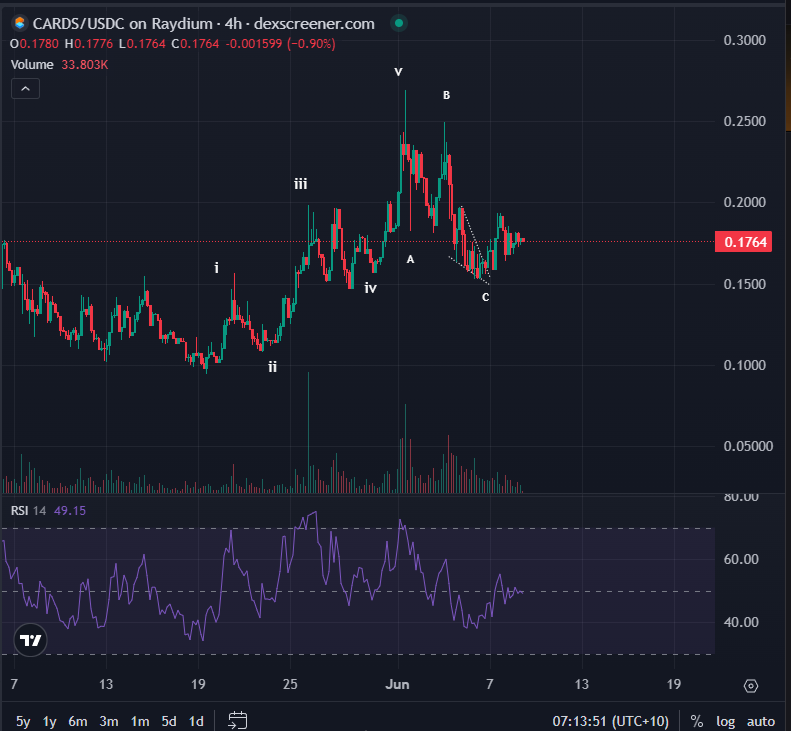The height and width of the screenshot is (731, 791).
Task: Click the current price tag 0.1764
Action: pyautogui.click(x=744, y=242)
